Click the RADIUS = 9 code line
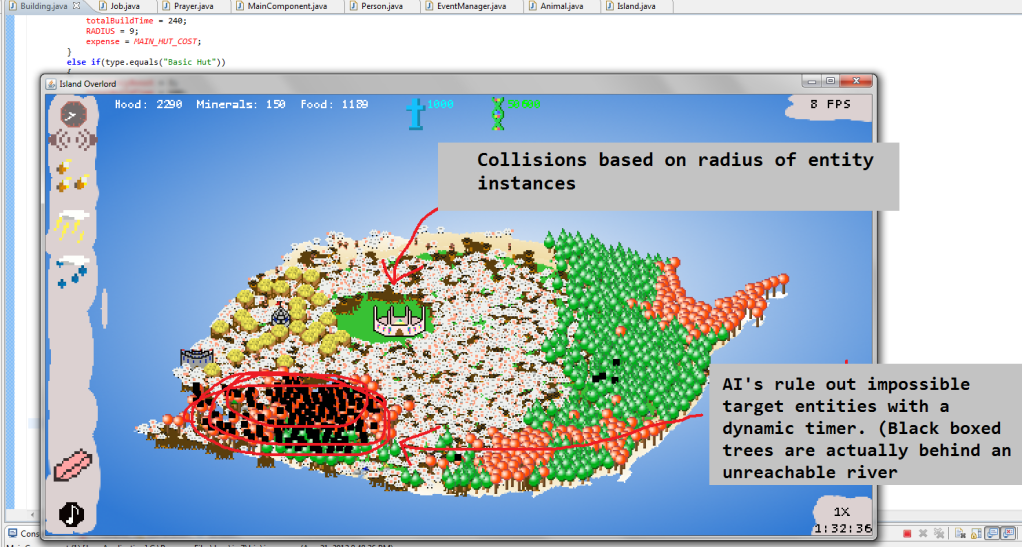Image resolution: width=1022 pixels, height=547 pixels. (113, 31)
